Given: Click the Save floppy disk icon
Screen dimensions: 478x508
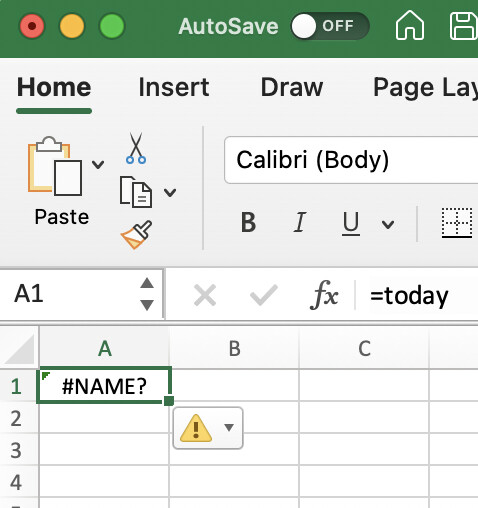Looking at the screenshot, I should 464,26.
